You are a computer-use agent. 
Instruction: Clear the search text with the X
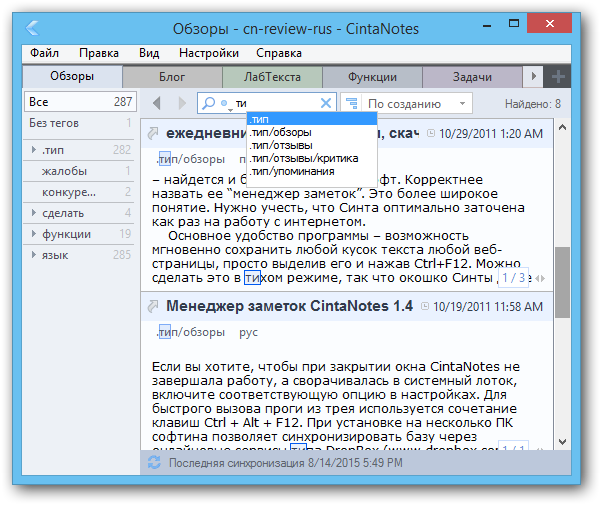[x=326, y=103]
